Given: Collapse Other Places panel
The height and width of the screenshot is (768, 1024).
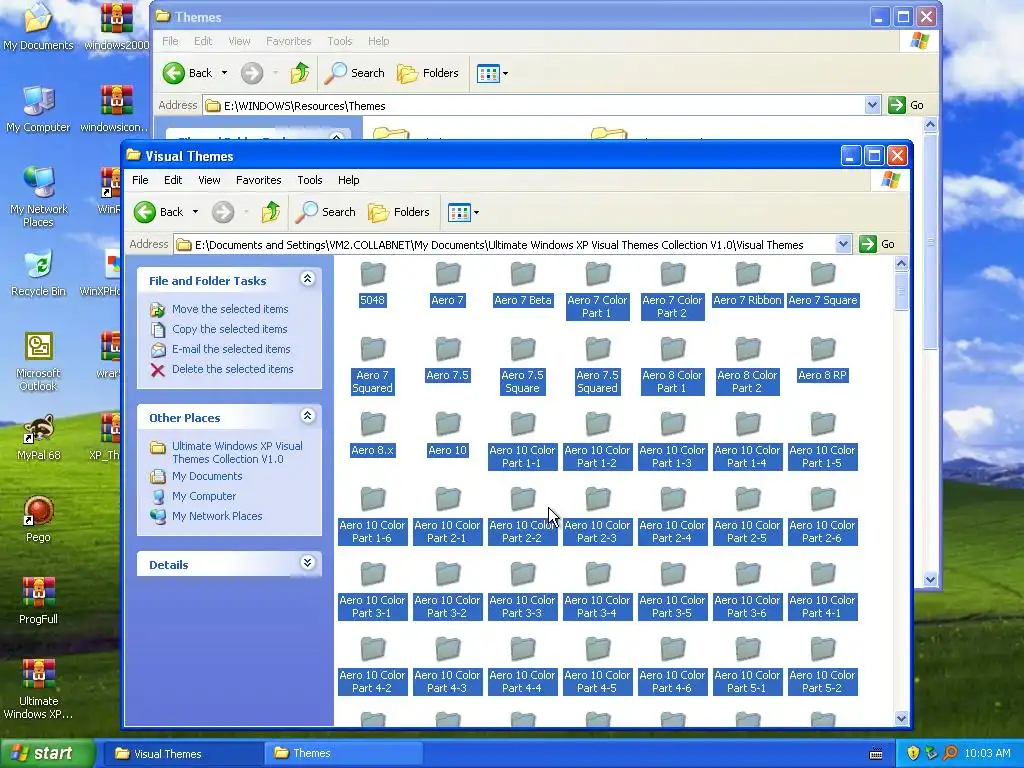Looking at the screenshot, I should 308,416.
